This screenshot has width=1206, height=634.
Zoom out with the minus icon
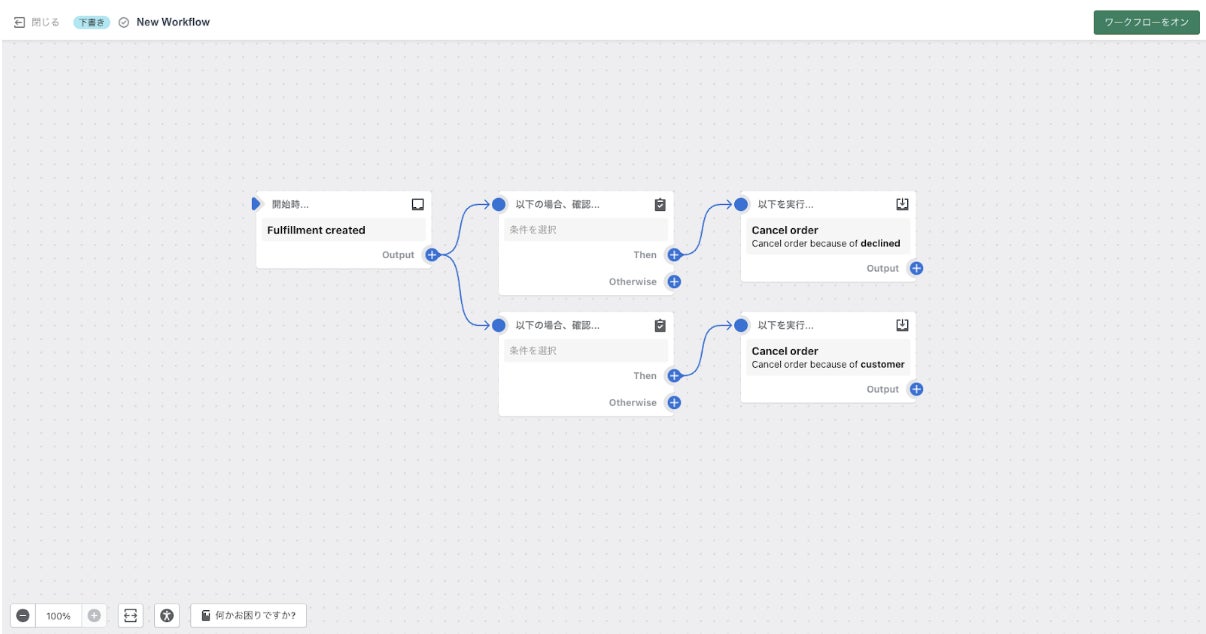point(23,616)
